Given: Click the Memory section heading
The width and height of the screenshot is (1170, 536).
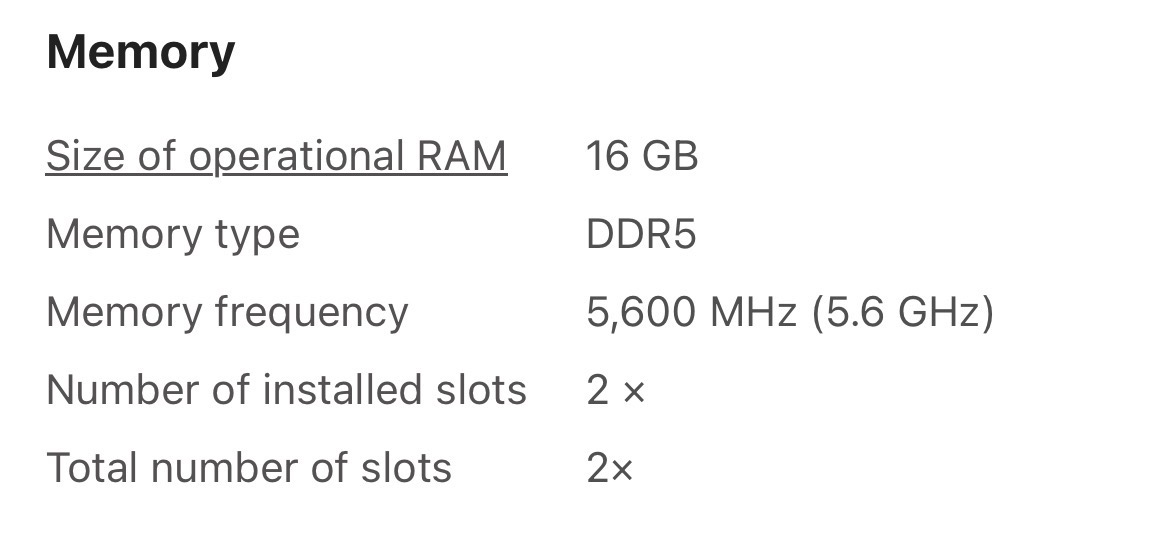Looking at the screenshot, I should click(141, 51).
